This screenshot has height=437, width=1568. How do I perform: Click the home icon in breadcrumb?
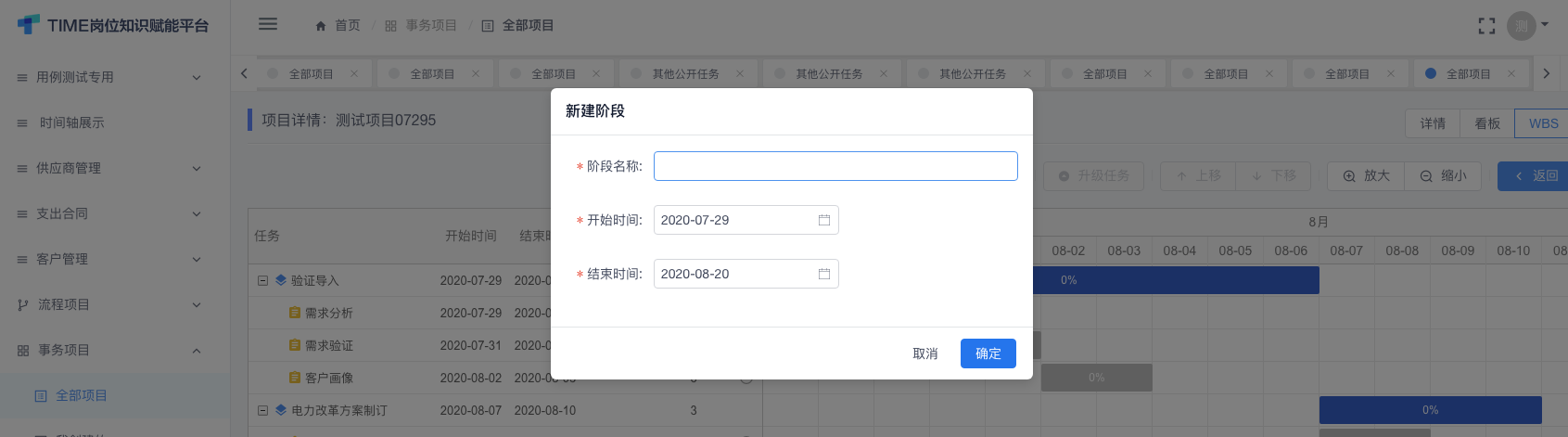pos(321,26)
